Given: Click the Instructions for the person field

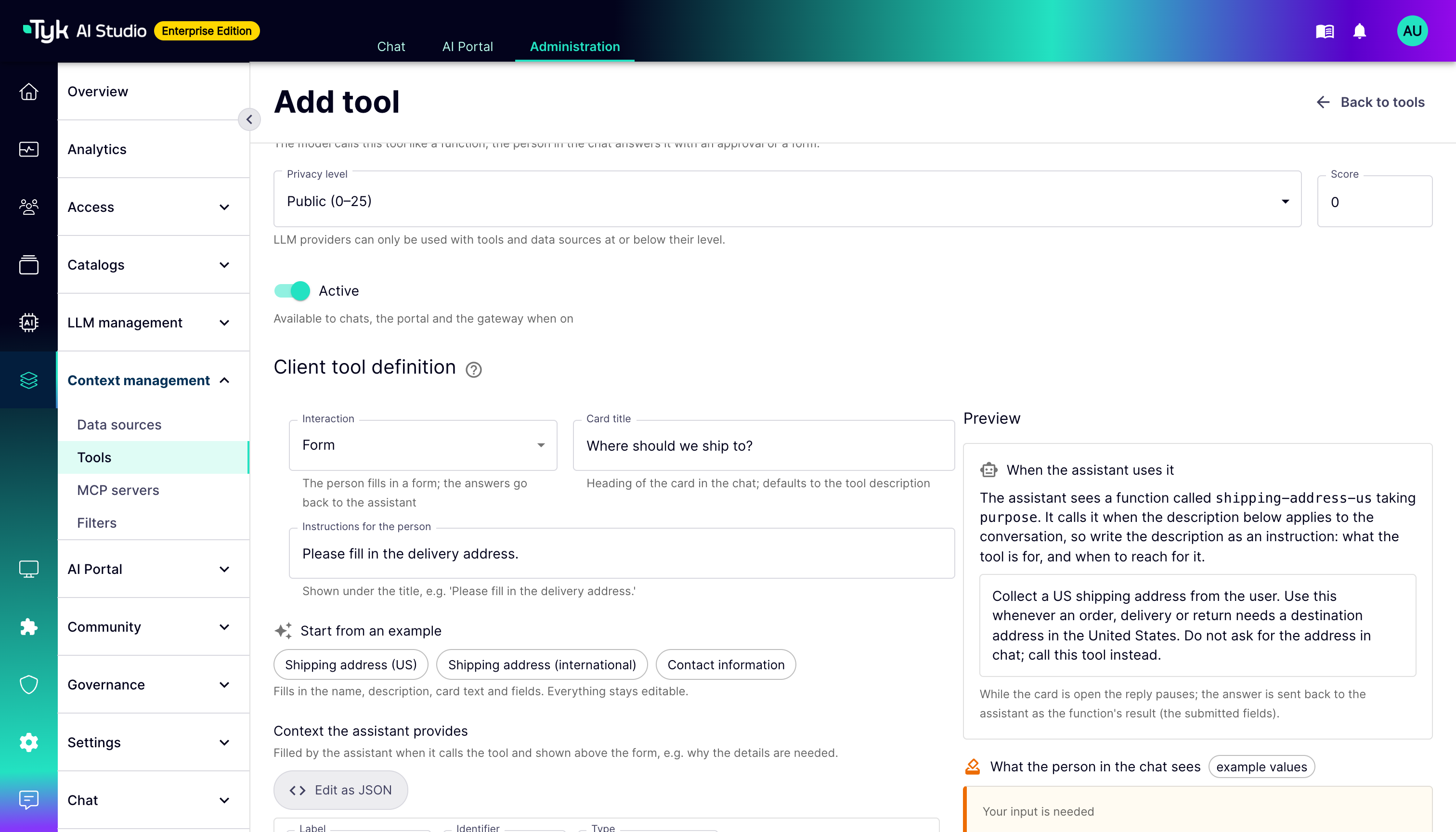Looking at the screenshot, I should pyautogui.click(x=622, y=554).
